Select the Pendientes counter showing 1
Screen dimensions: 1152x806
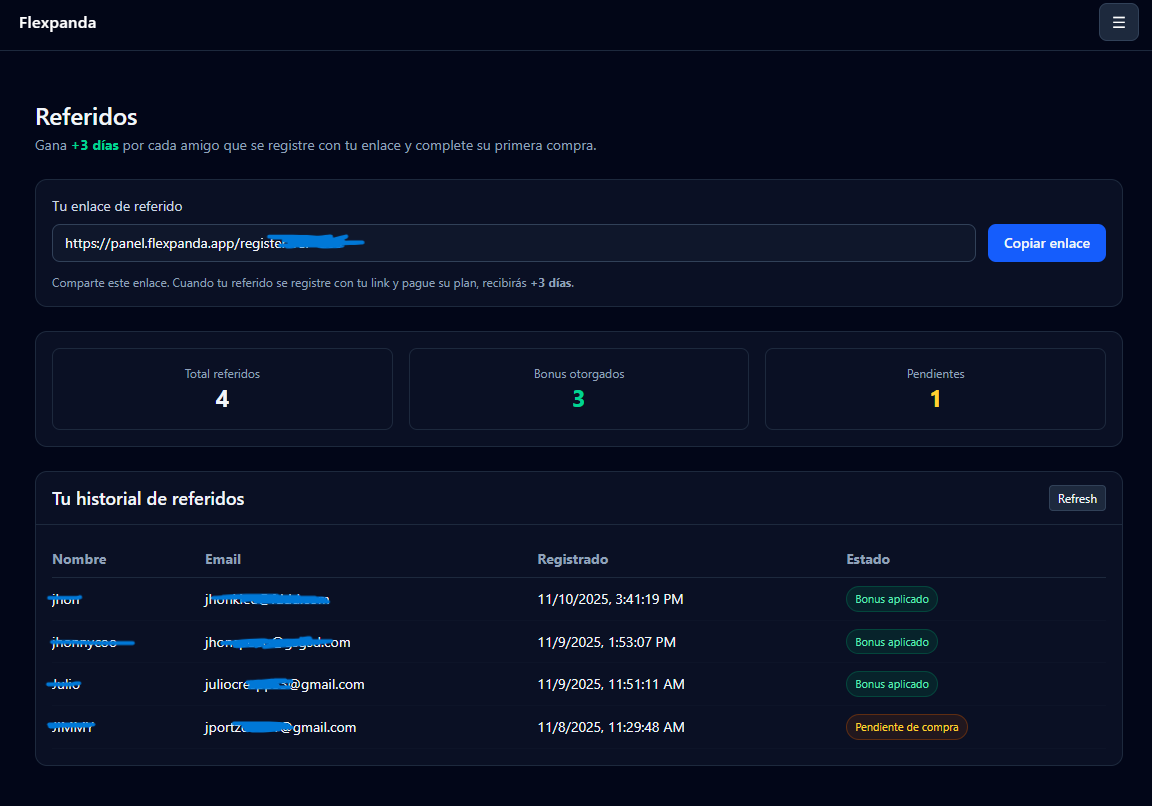935,389
